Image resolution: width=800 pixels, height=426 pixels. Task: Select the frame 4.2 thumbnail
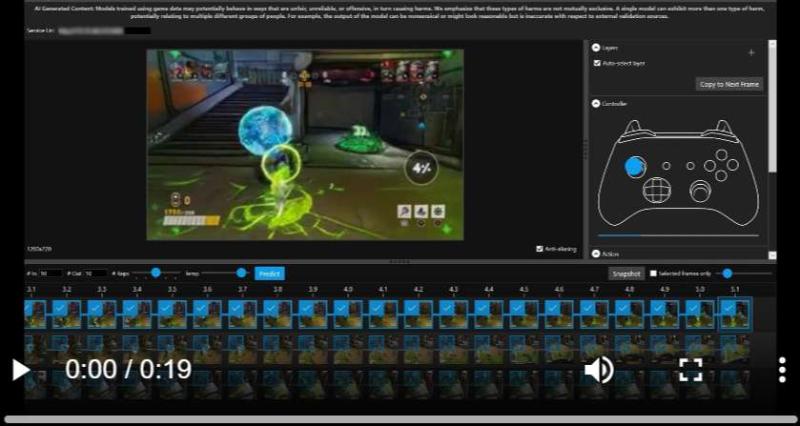418,314
